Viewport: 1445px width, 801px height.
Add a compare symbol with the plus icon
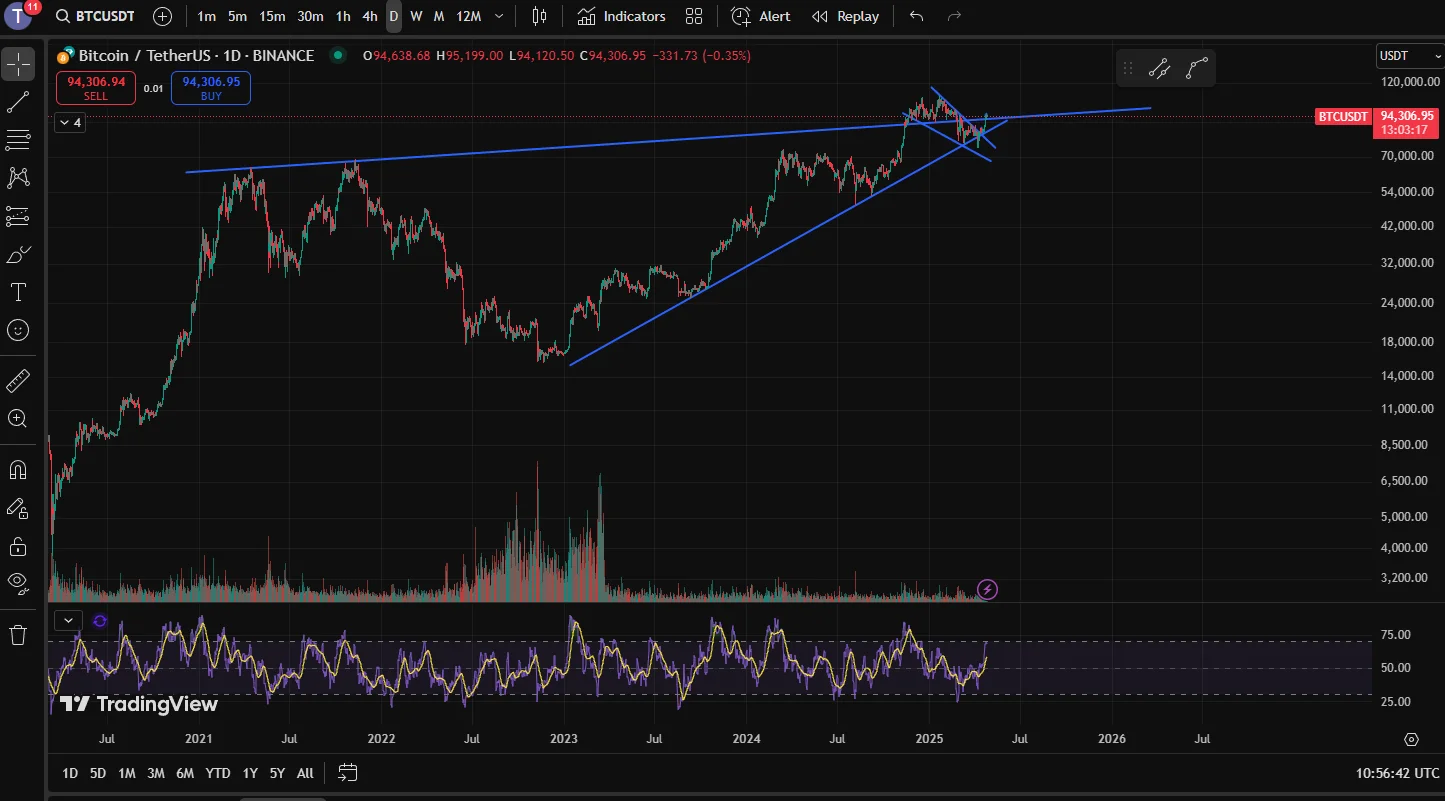coord(163,16)
